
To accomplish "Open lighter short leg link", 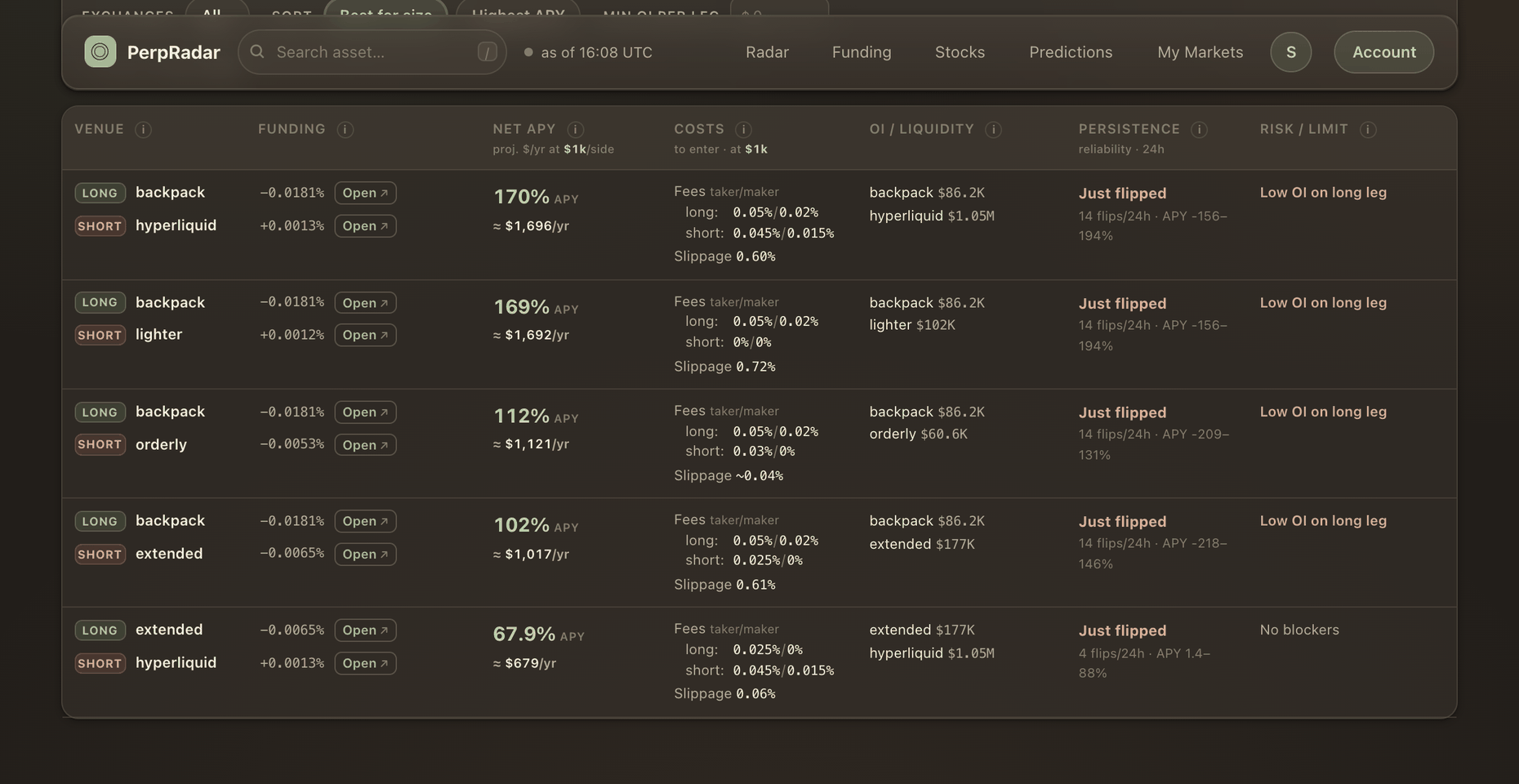I will click(365, 335).
